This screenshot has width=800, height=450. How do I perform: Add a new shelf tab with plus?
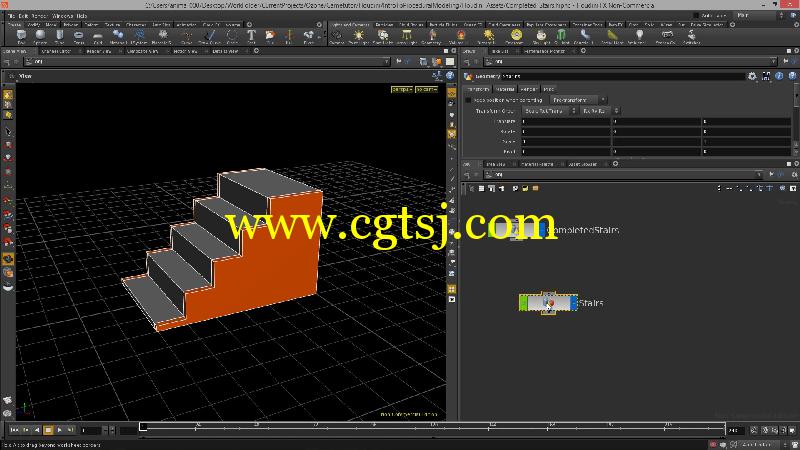[x=249, y=24]
